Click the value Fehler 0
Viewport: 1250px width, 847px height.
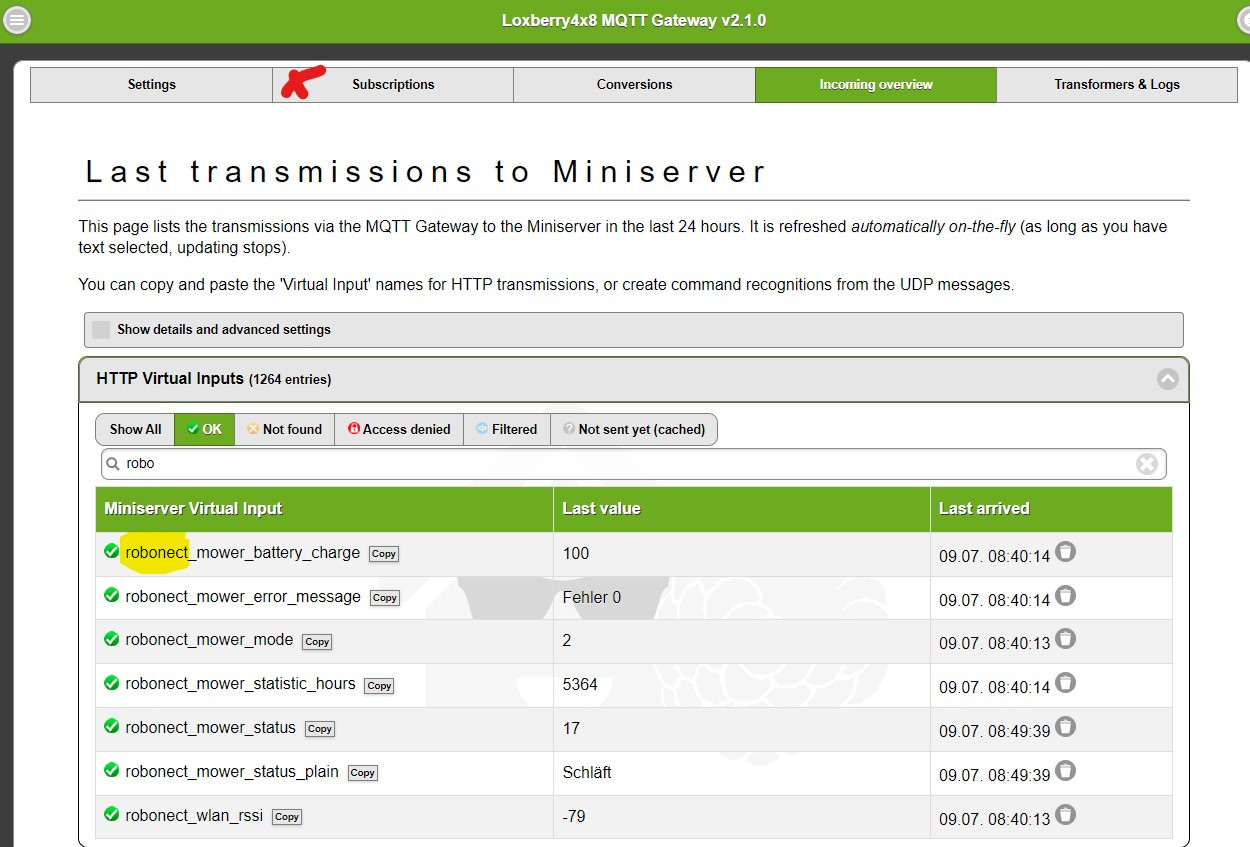click(592, 597)
